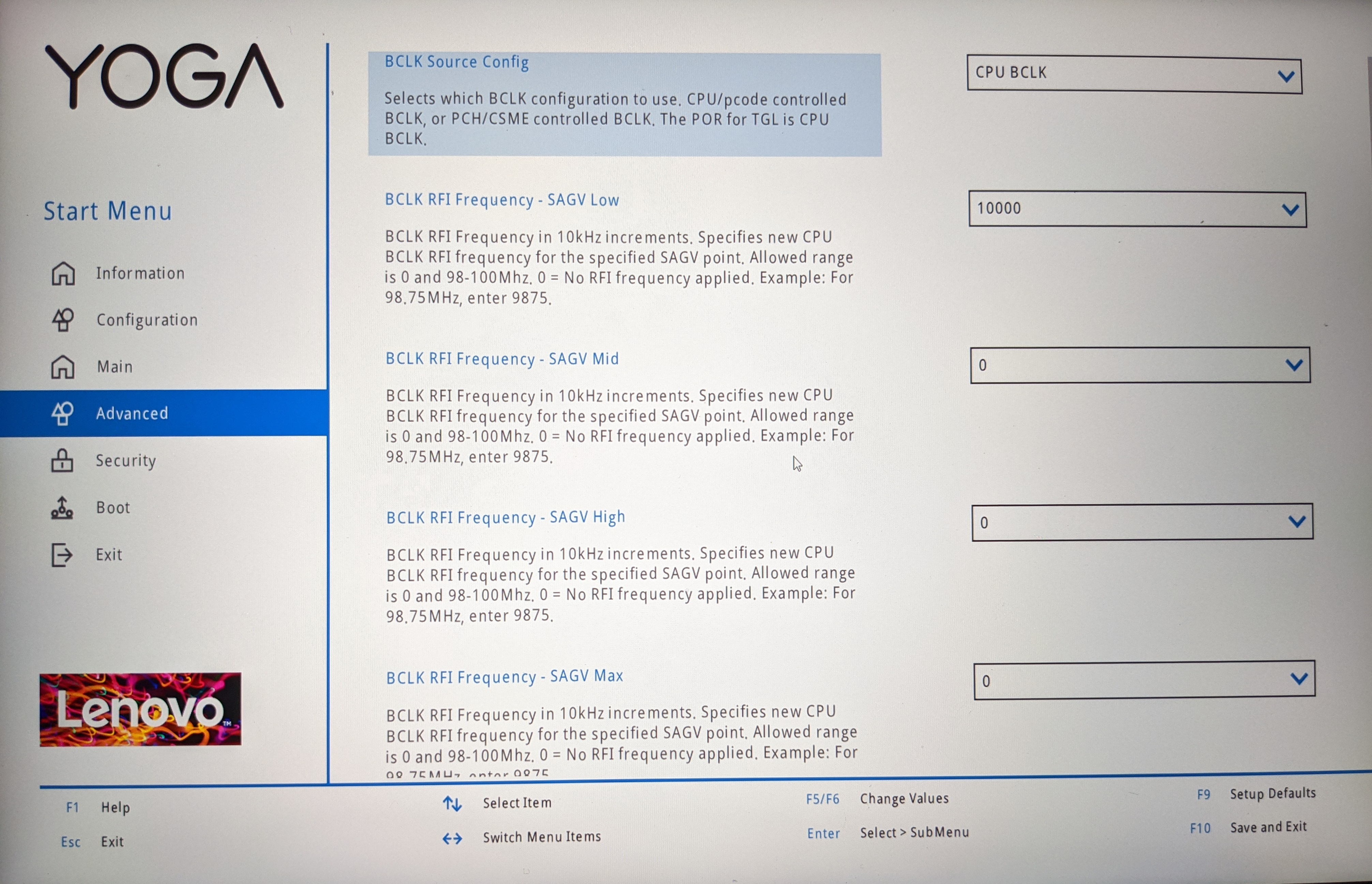Image resolution: width=1372 pixels, height=884 pixels.
Task: Click the Main home icon
Action: pyautogui.click(x=63, y=367)
